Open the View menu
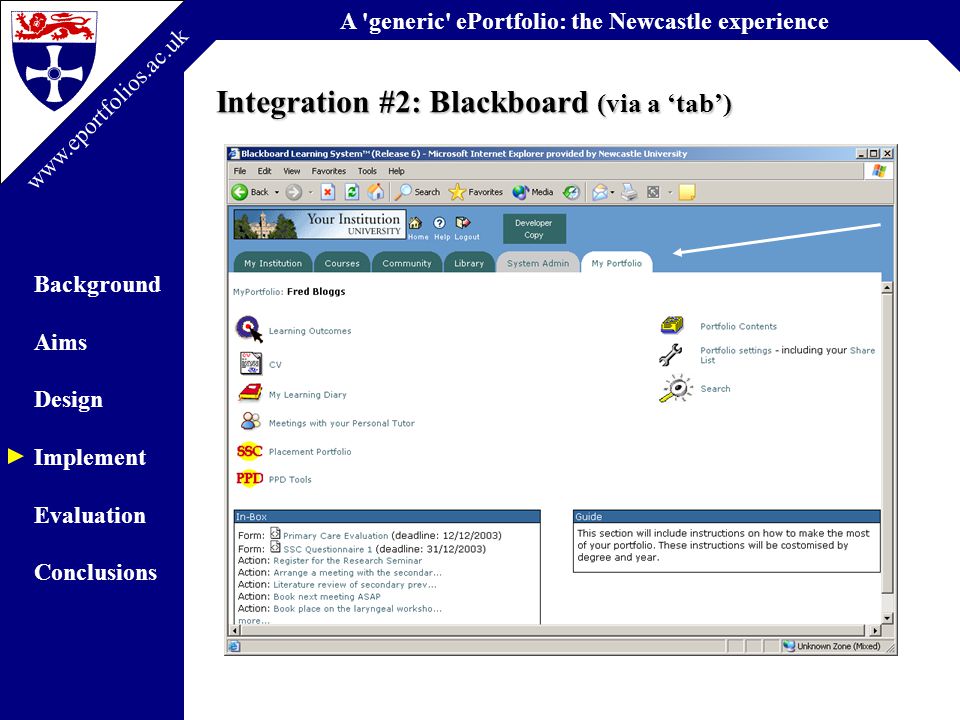The image size is (960, 720). tap(291, 171)
